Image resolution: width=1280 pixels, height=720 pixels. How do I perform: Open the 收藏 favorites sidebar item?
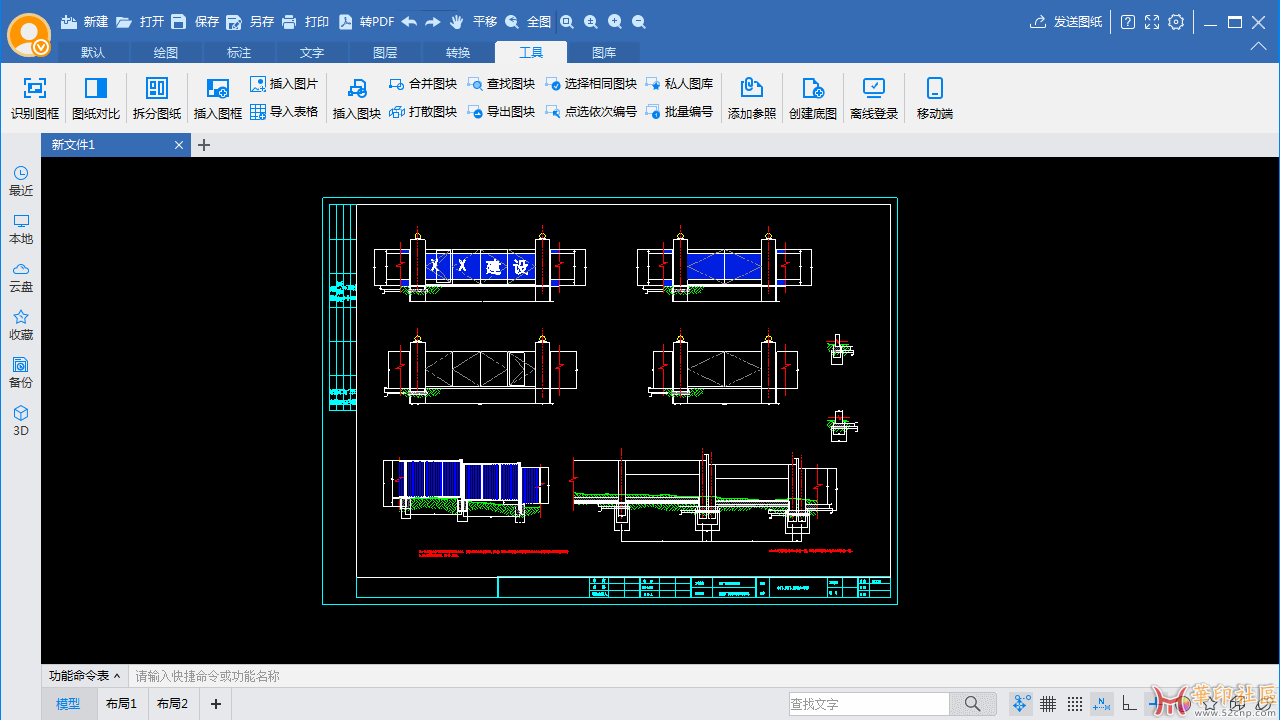(21, 325)
